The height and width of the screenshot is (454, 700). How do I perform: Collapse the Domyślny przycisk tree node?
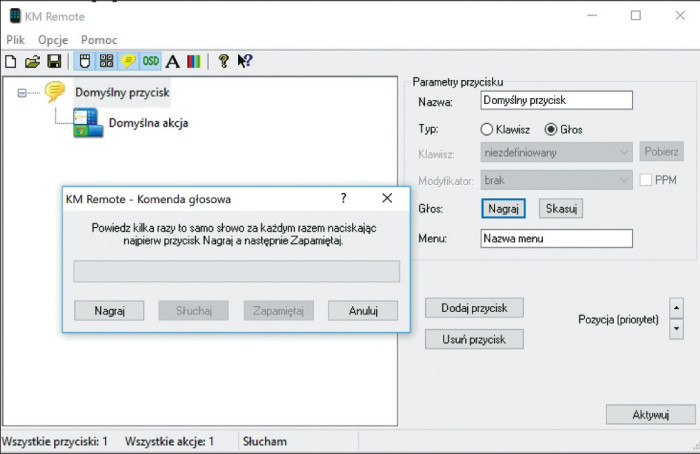21,93
